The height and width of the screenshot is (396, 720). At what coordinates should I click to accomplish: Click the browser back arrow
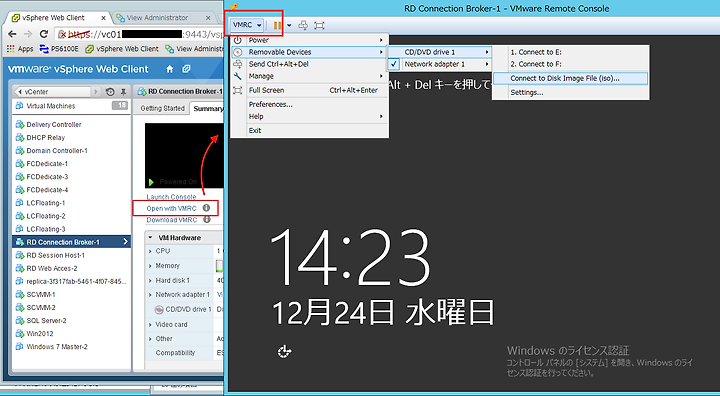[x=12, y=34]
